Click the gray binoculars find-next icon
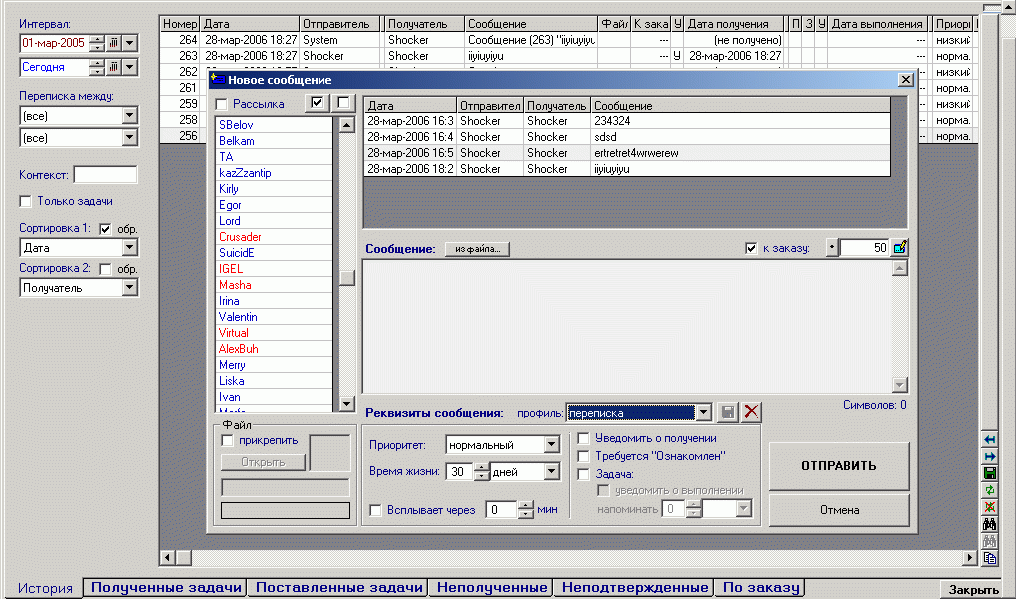Image resolution: width=1016 pixels, height=599 pixels. pyautogui.click(x=989, y=541)
